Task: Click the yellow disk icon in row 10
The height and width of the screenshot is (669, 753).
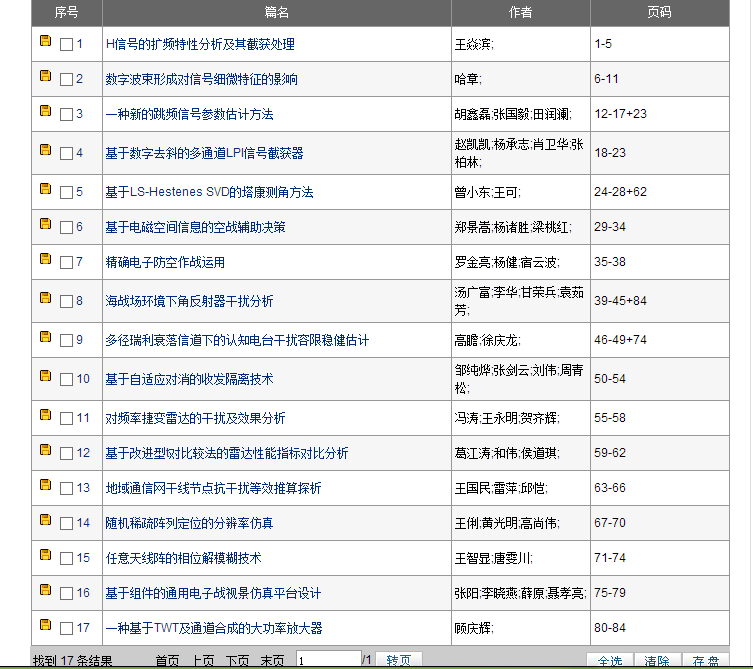Action: tap(46, 376)
